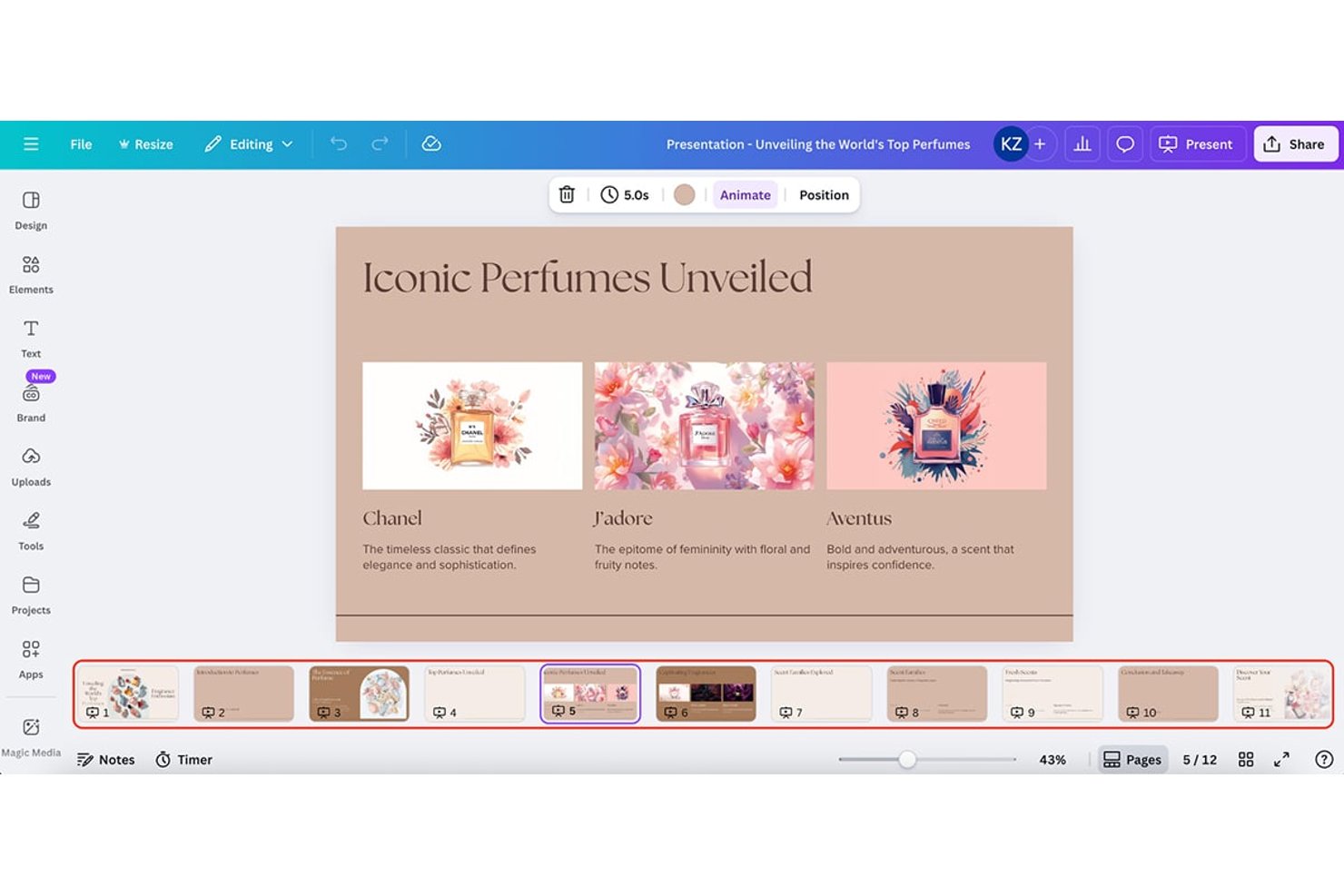Image resolution: width=1344 pixels, height=896 pixels.
Task: Click the Share button
Action: click(x=1295, y=144)
